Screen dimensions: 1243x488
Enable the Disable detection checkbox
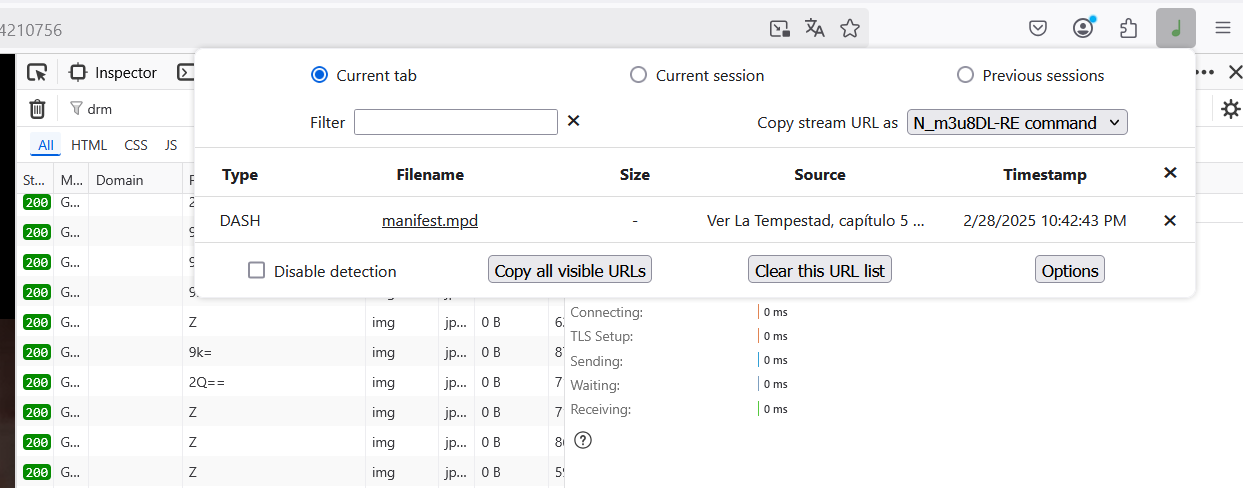257,270
